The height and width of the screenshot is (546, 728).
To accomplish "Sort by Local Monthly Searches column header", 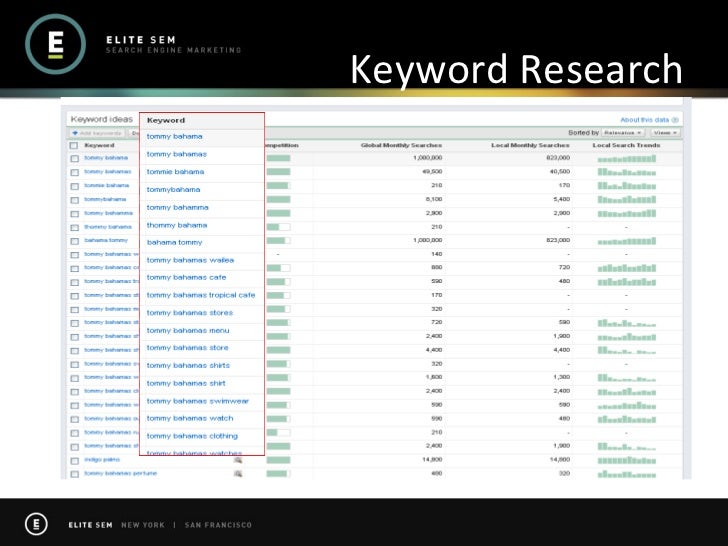I will coord(530,145).
